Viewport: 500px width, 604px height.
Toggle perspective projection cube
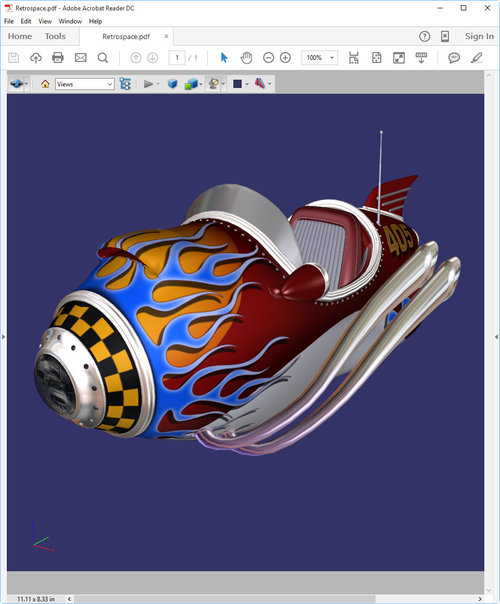(172, 84)
